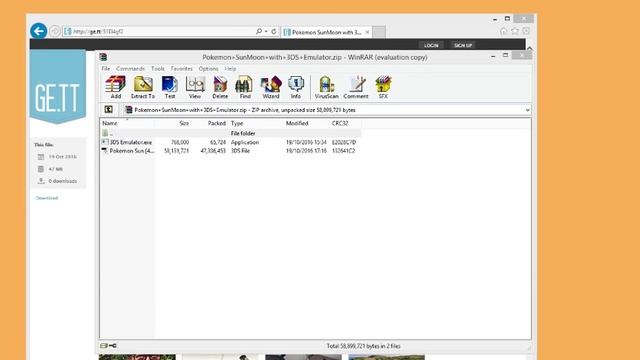Open the File menu
This screenshot has height=360, width=640.
coord(106,69)
